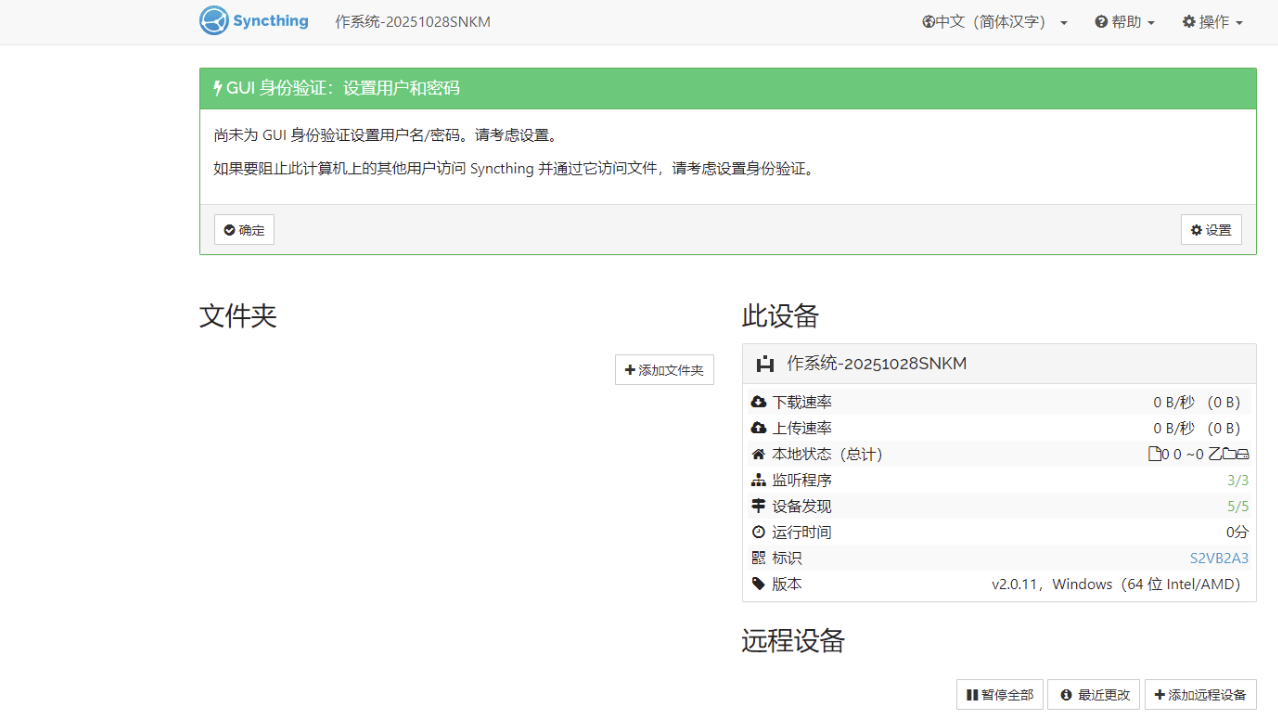The image size is (1278, 720).
Task: Click the clock icon next to 运行时间
Action: [x=759, y=531]
